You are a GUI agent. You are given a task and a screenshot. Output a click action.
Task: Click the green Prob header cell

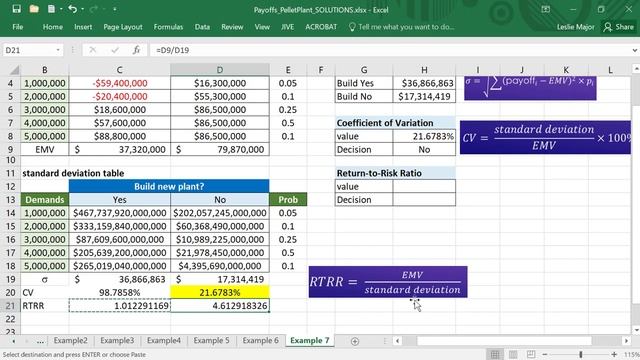coord(288,200)
